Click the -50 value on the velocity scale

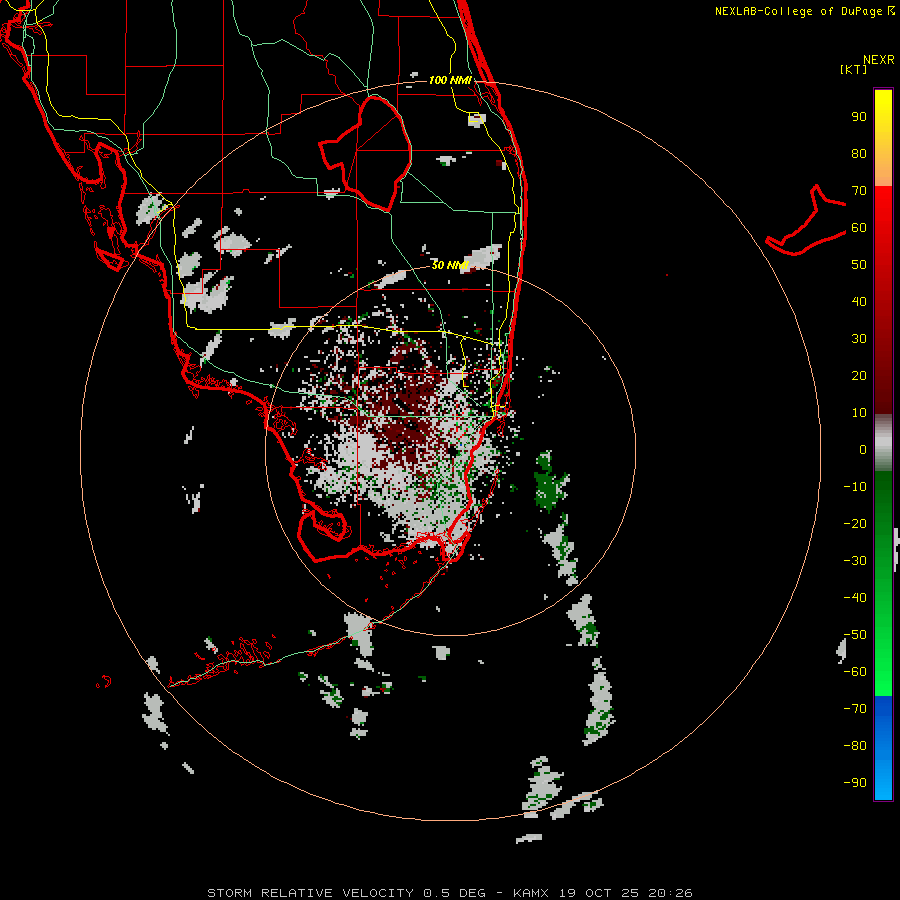click(x=855, y=635)
